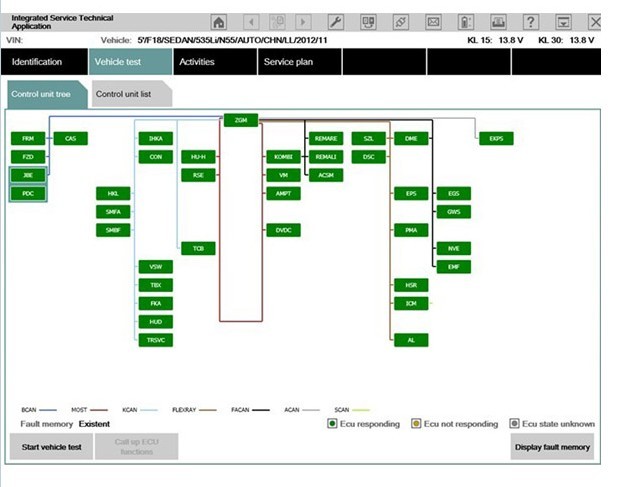
Task: Select the EGS transmission control node
Action: click(453, 194)
